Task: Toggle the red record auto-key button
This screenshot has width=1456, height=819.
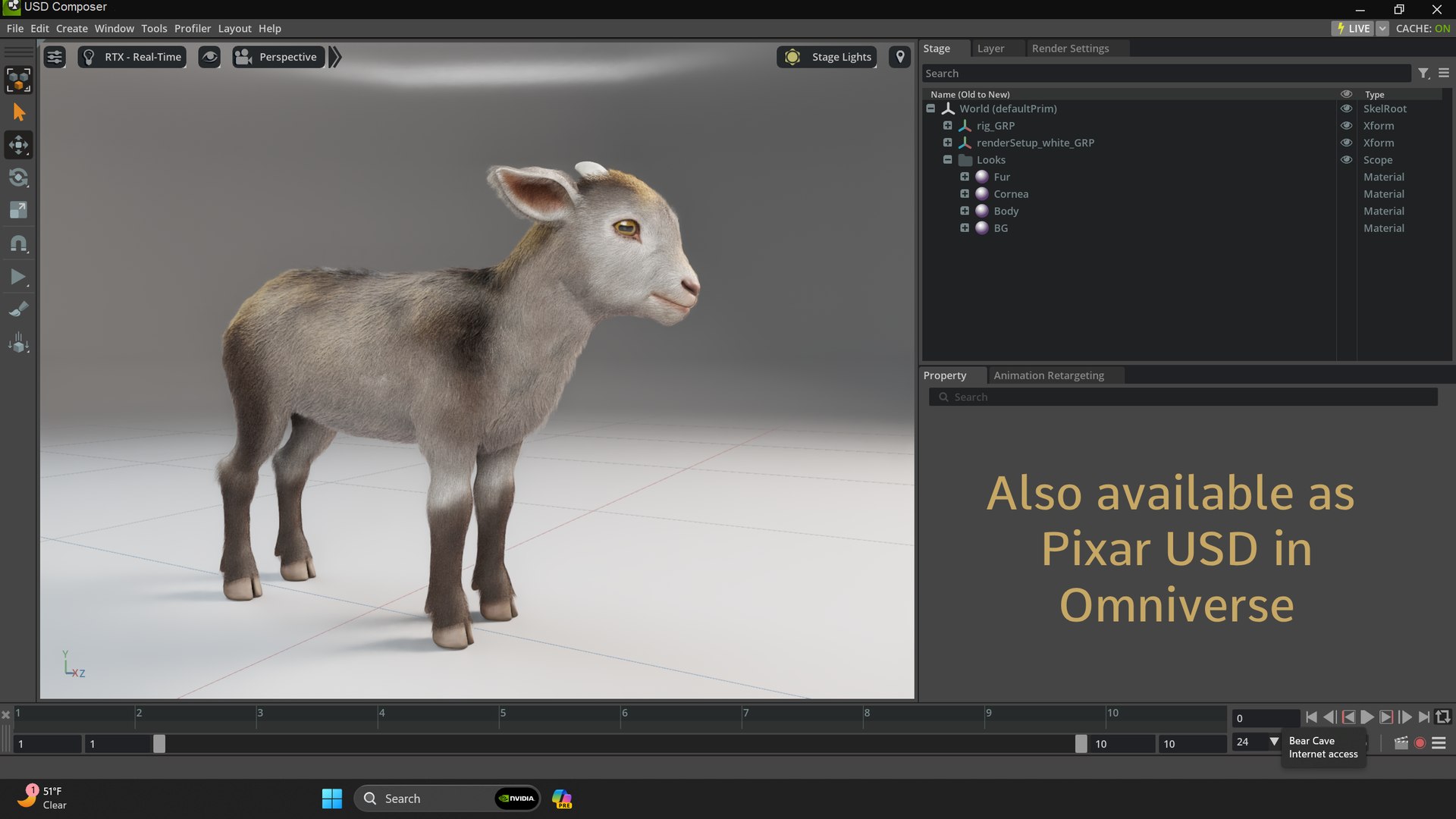Action: [x=1420, y=744]
